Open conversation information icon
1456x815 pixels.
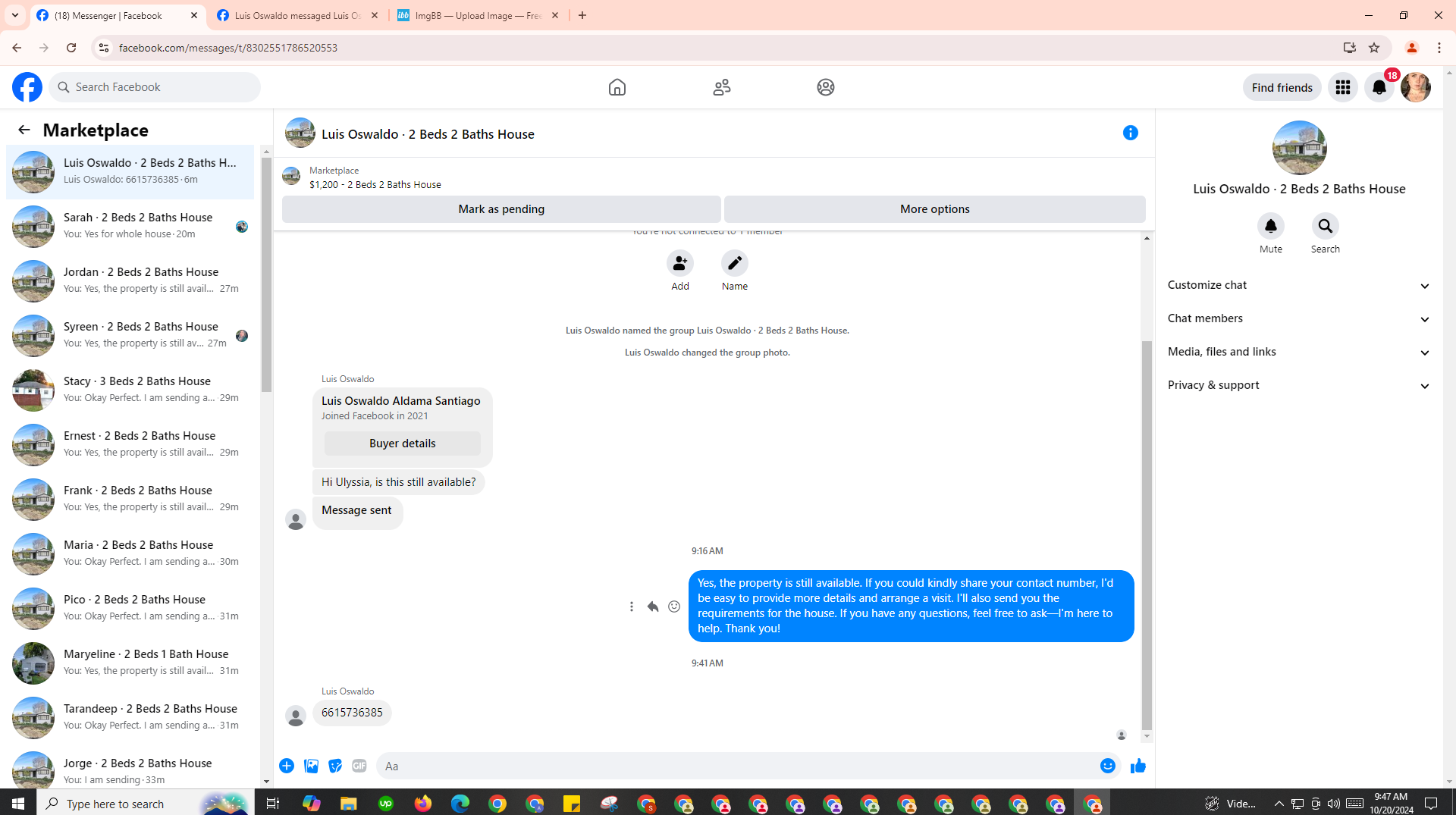pyautogui.click(x=1130, y=133)
